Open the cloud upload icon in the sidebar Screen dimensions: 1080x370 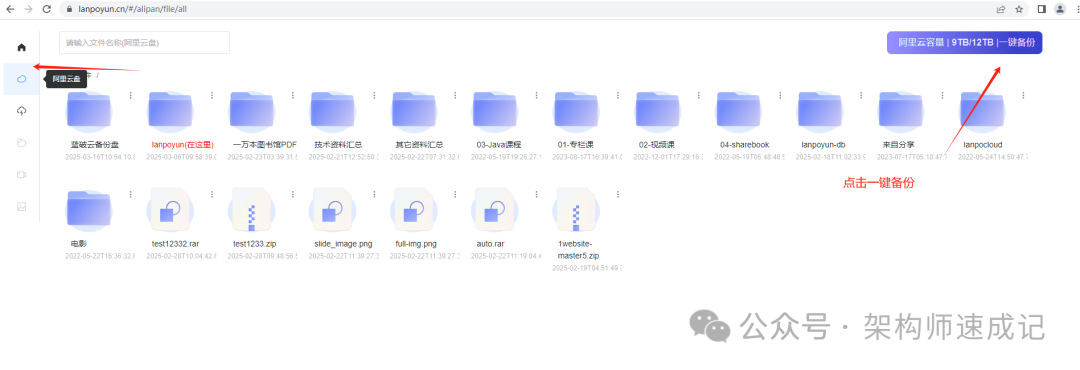pyautogui.click(x=21, y=111)
